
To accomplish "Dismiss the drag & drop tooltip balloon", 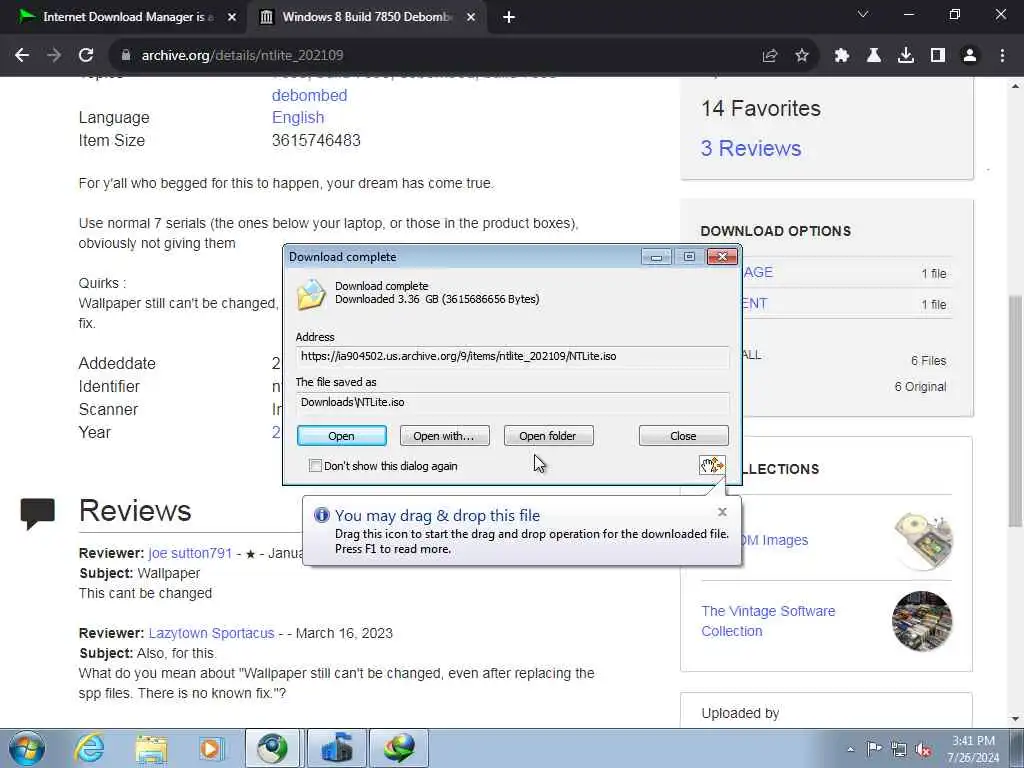I will coord(722,512).
